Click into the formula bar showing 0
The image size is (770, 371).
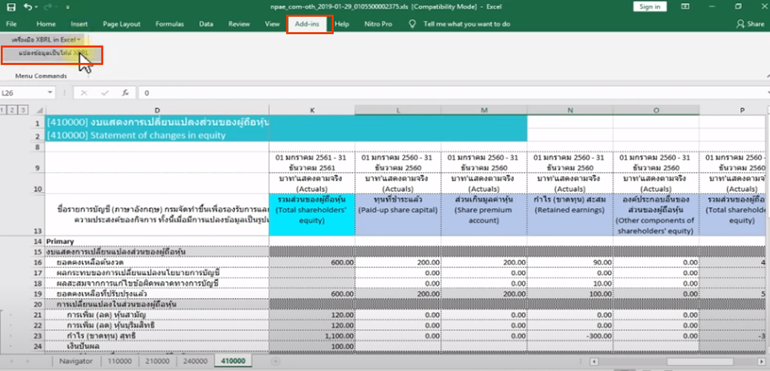point(452,92)
